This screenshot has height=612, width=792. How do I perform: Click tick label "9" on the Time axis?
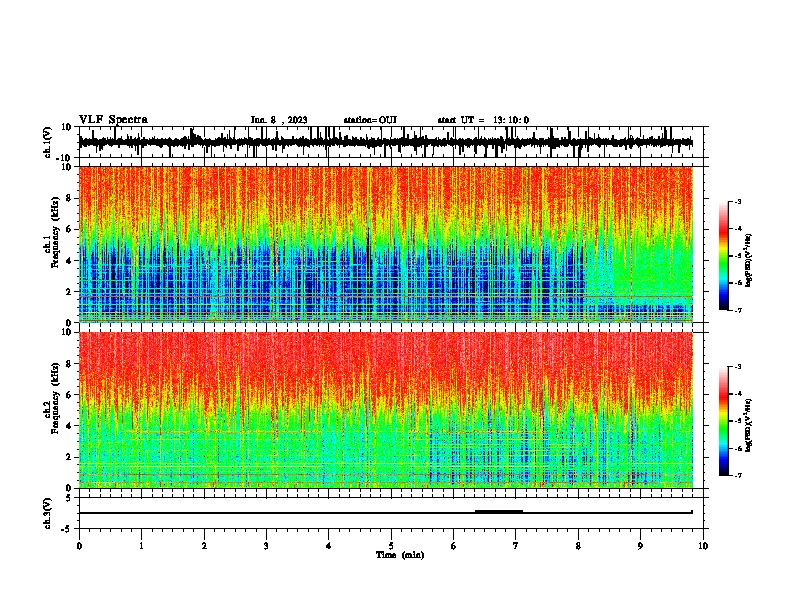coord(640,546)
